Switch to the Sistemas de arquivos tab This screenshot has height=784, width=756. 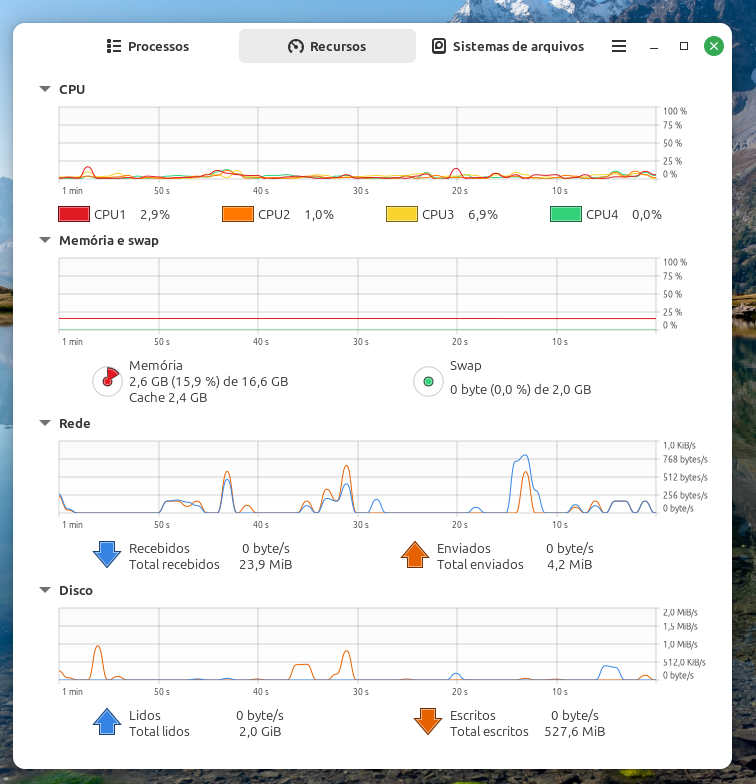pos(507,46)
